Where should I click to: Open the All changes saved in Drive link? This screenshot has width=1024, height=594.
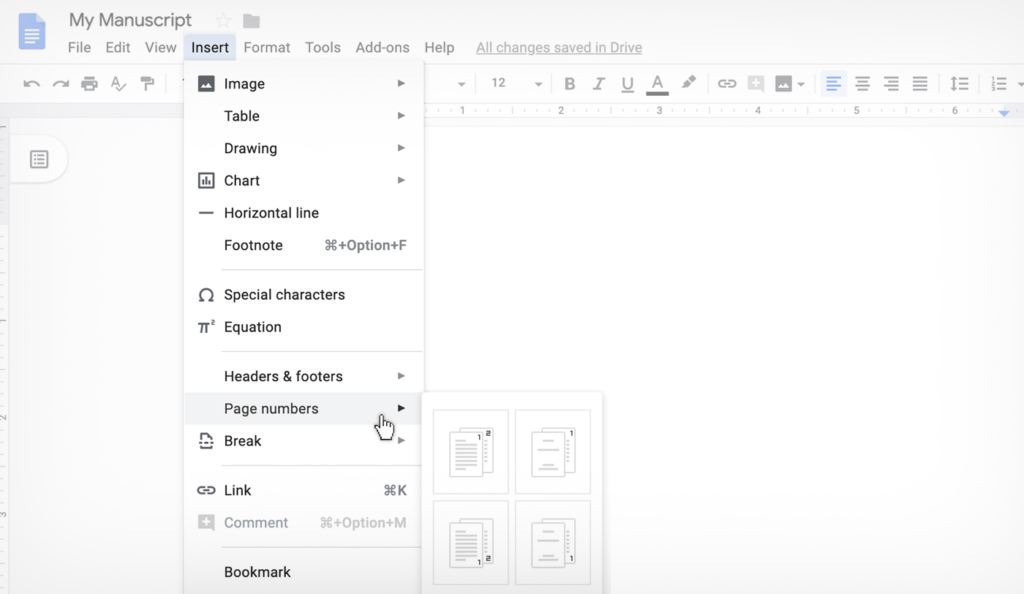point(559,47)
